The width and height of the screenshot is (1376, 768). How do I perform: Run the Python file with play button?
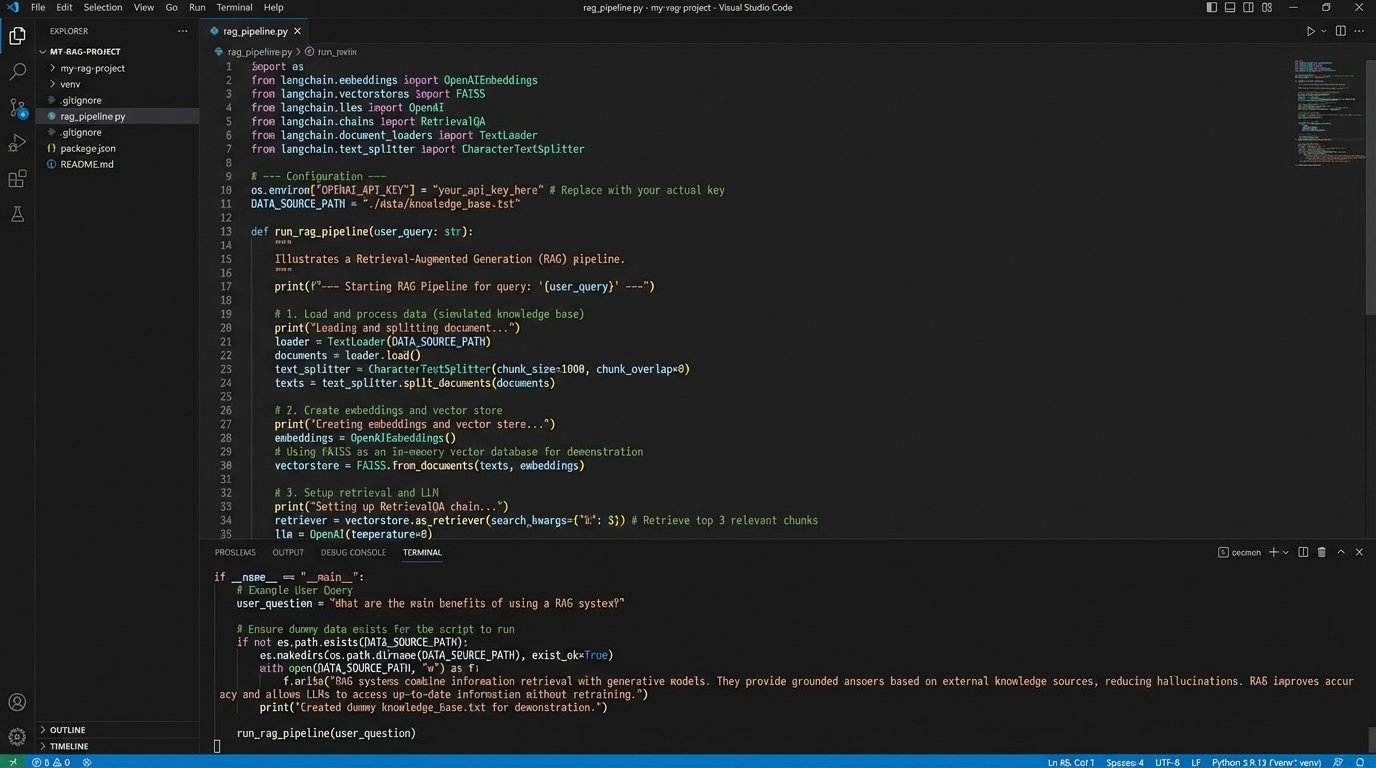[1310, 31]
